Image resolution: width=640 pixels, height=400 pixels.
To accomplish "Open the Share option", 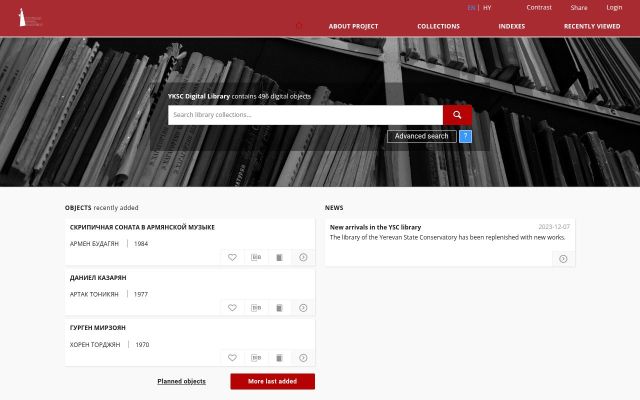I will (x=579, y=7).
